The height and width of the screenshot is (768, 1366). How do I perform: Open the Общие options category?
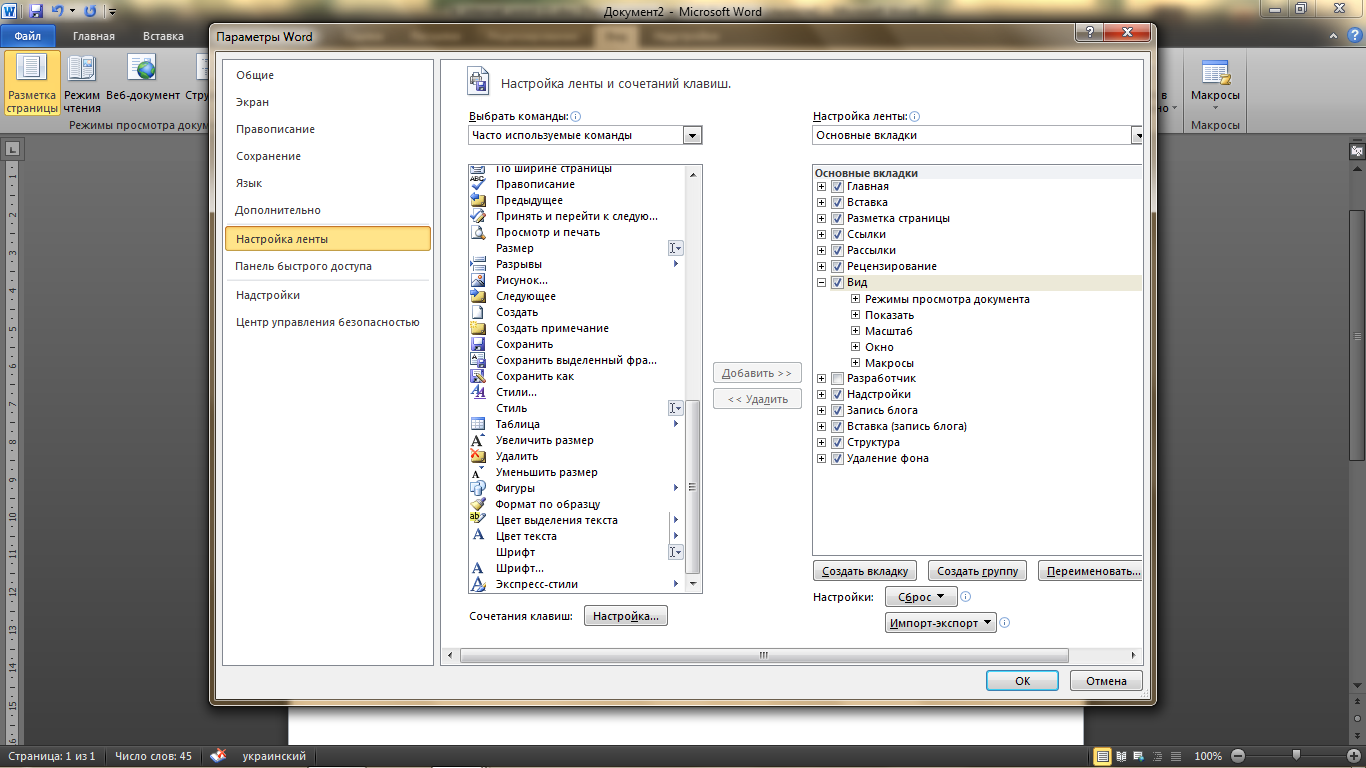coord(328,75)
